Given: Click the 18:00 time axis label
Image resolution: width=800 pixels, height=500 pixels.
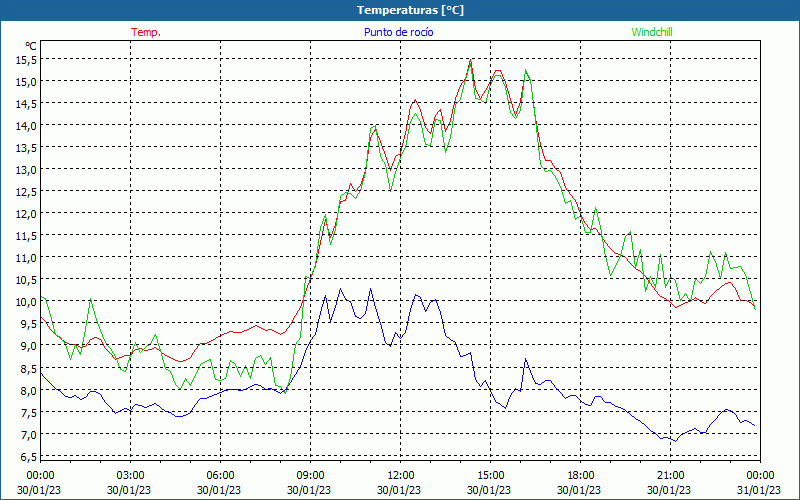Looking at the screenshot, I should 581,476.
